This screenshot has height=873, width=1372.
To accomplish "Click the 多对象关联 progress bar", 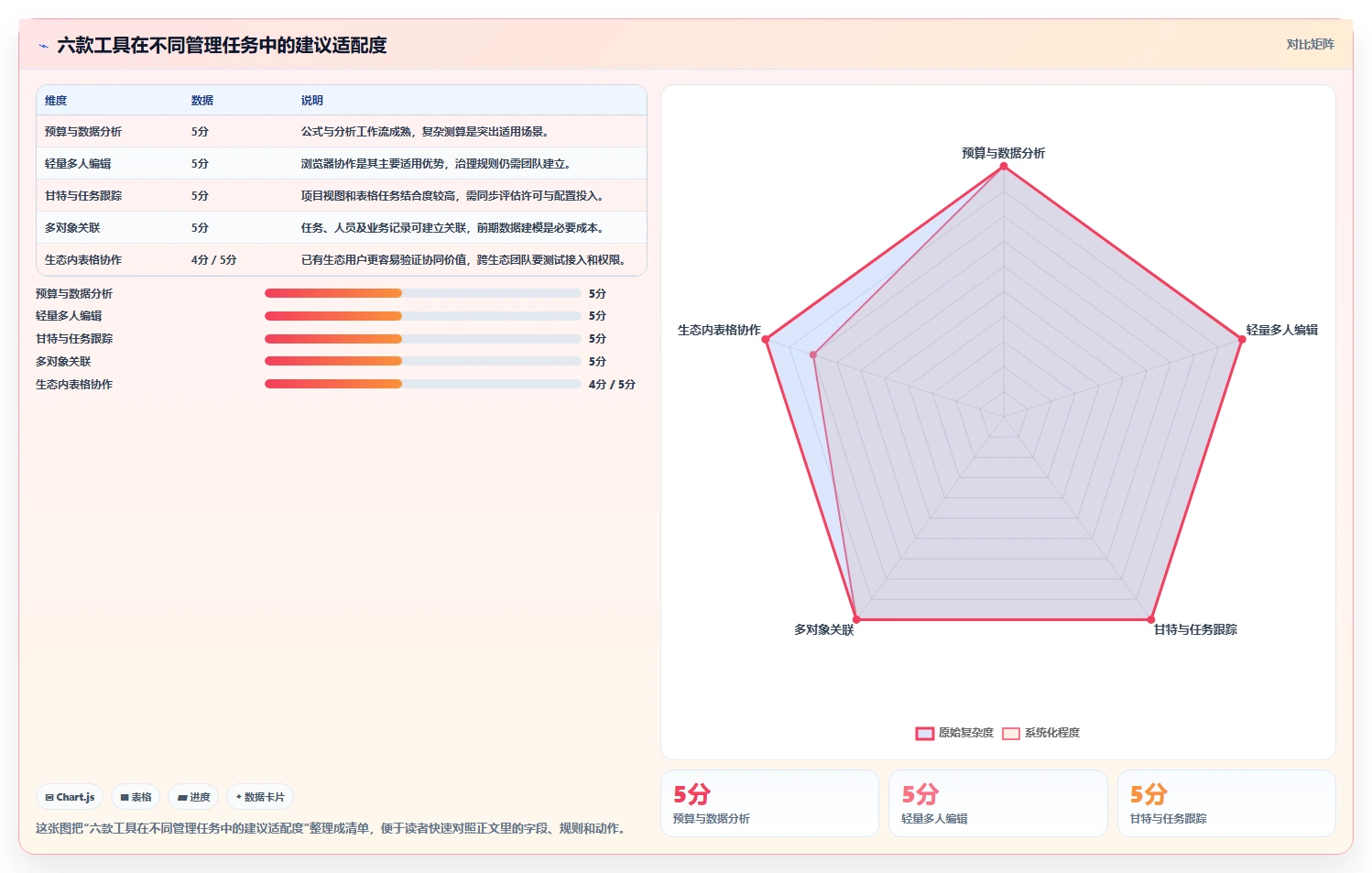I will [422, 361].
